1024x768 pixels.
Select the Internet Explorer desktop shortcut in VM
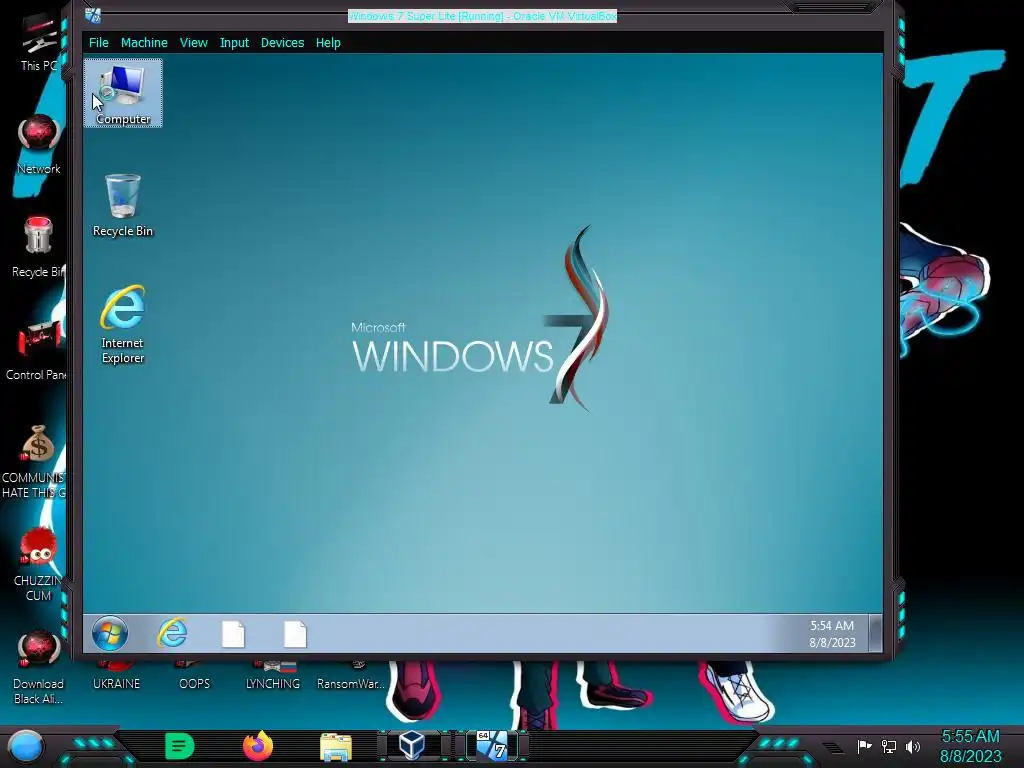point(123,325)
